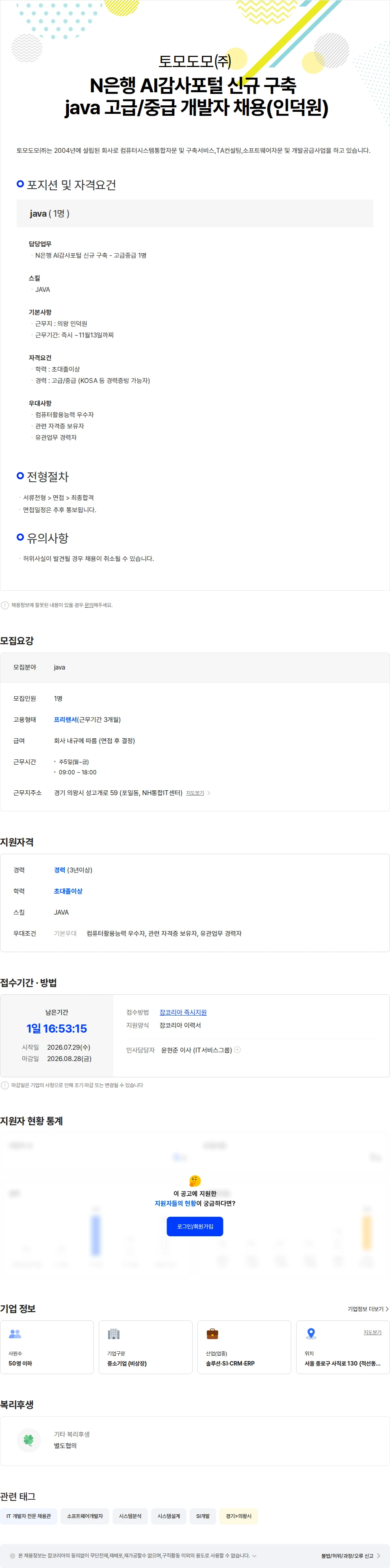Click the 기업구분 building icon
The height and width of the screenshot is (1568, 390).
pyautogui.click(x=114, y=1334)
